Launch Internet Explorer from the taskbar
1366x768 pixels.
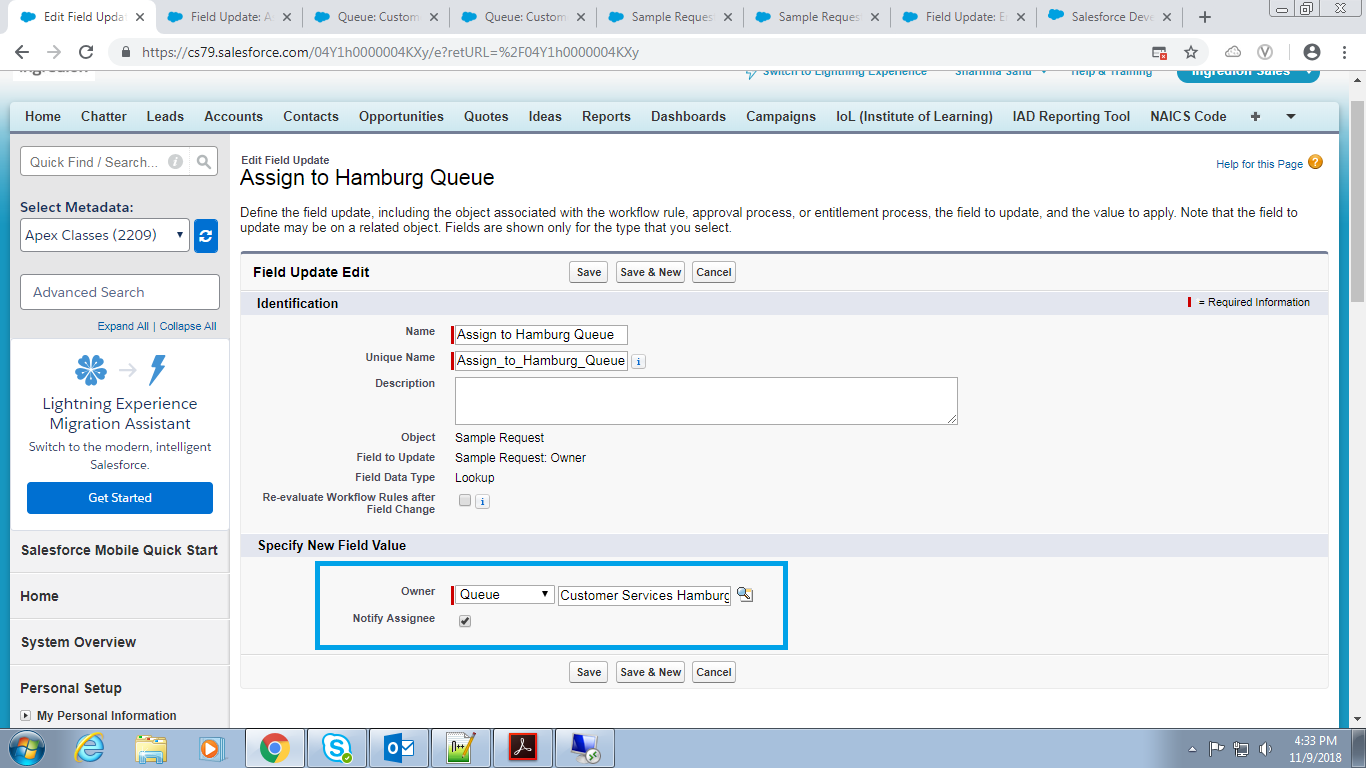90,748
